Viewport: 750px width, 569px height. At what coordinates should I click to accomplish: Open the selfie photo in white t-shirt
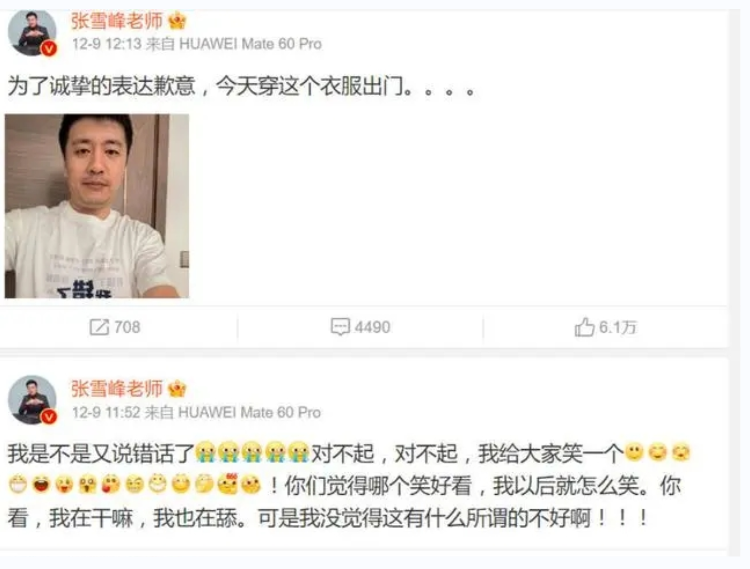97,206
